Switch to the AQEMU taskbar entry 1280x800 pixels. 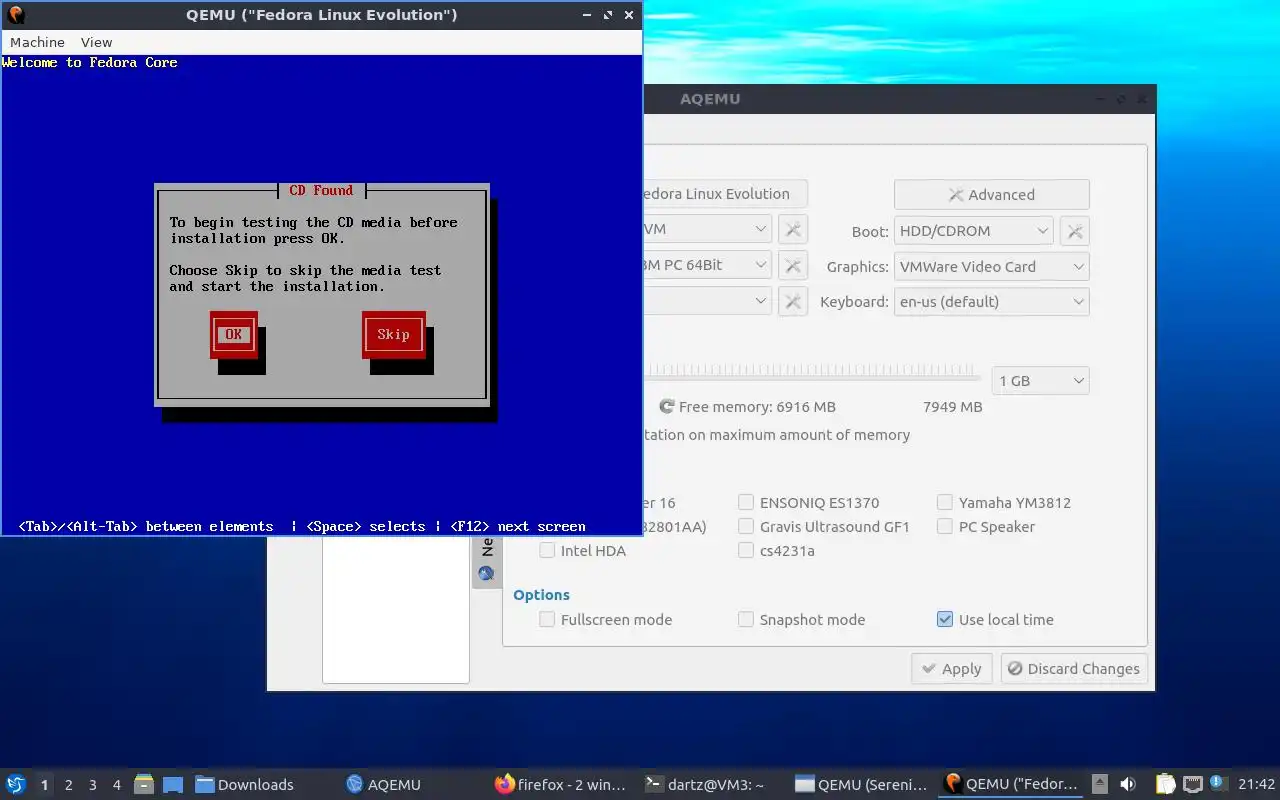[x=383, y=784]
